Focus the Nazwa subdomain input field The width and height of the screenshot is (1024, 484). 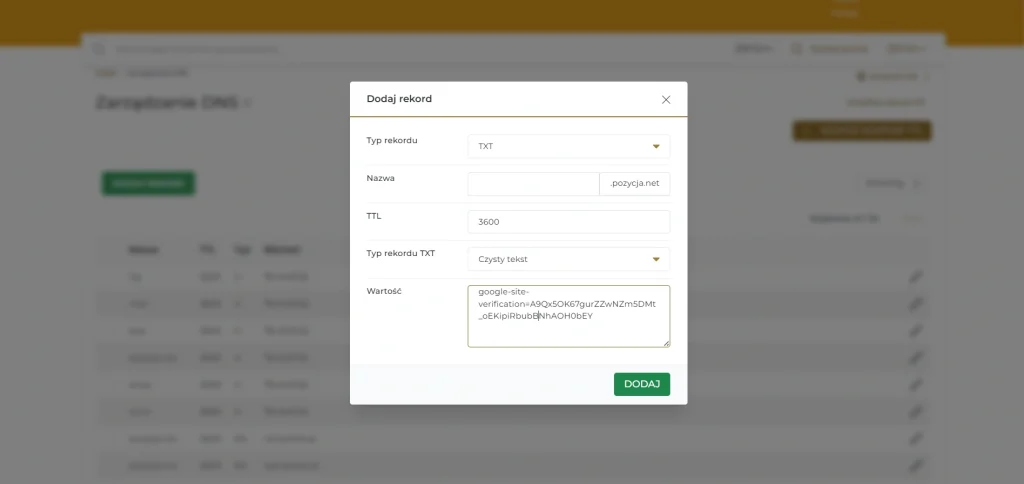[x=533, y=184]
